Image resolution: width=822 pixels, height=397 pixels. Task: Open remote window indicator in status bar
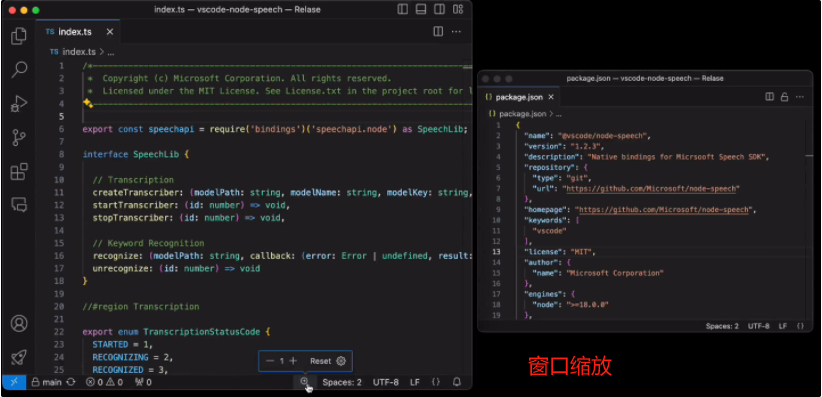14,382
